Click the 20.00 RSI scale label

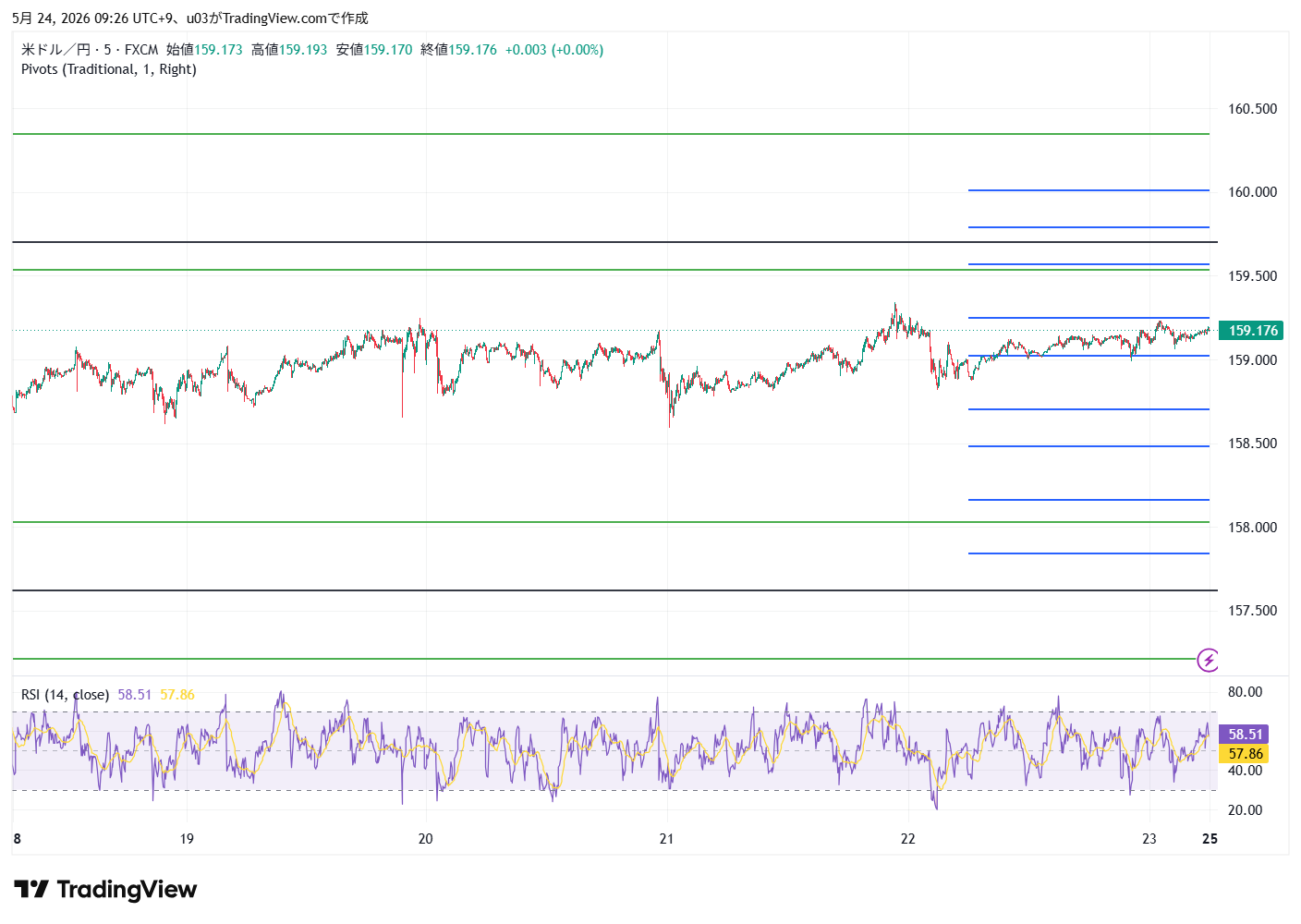click(1245, 810)
